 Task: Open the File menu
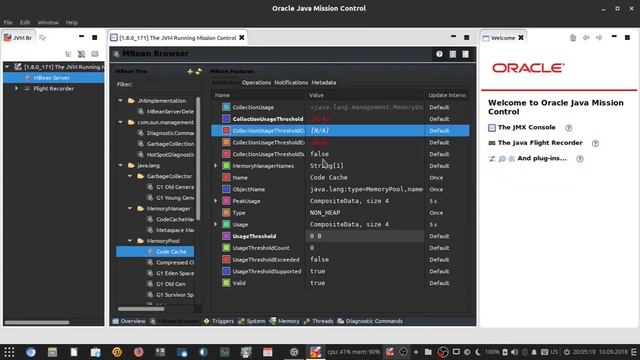(8, 22)
